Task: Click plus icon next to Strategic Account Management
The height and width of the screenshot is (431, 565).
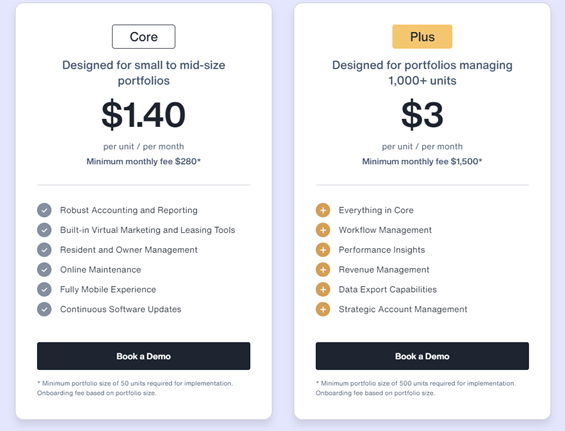Action: (x=323, y=309)
